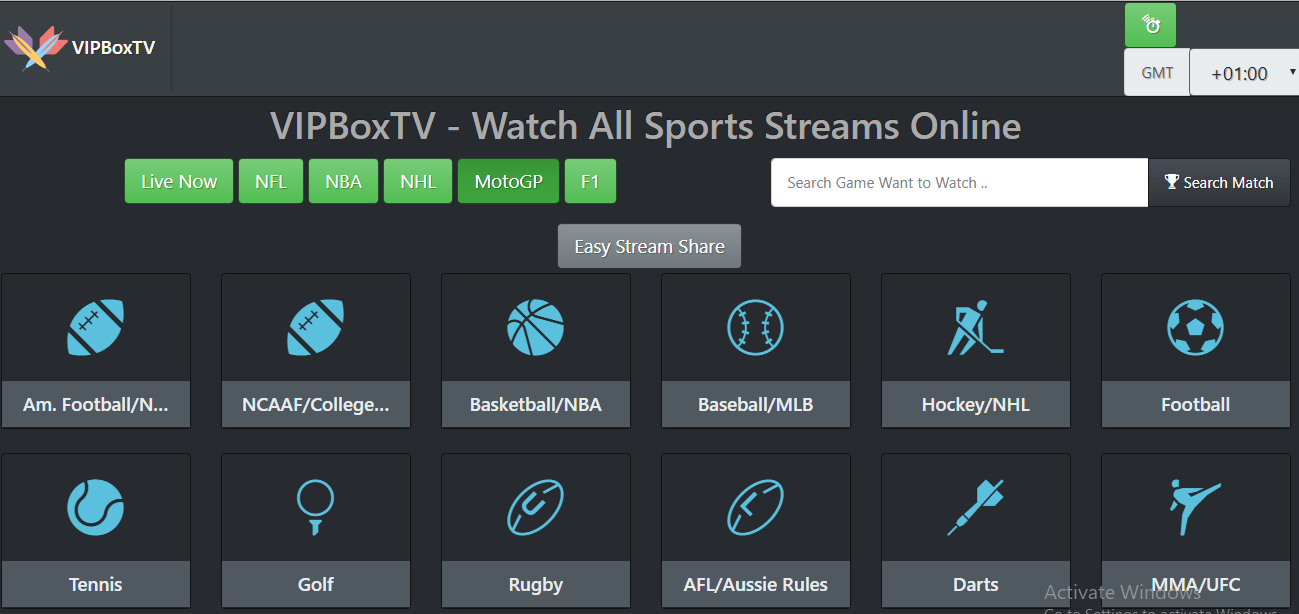Click the Search Match button

pyautogui.click(x=1219, y=182)
